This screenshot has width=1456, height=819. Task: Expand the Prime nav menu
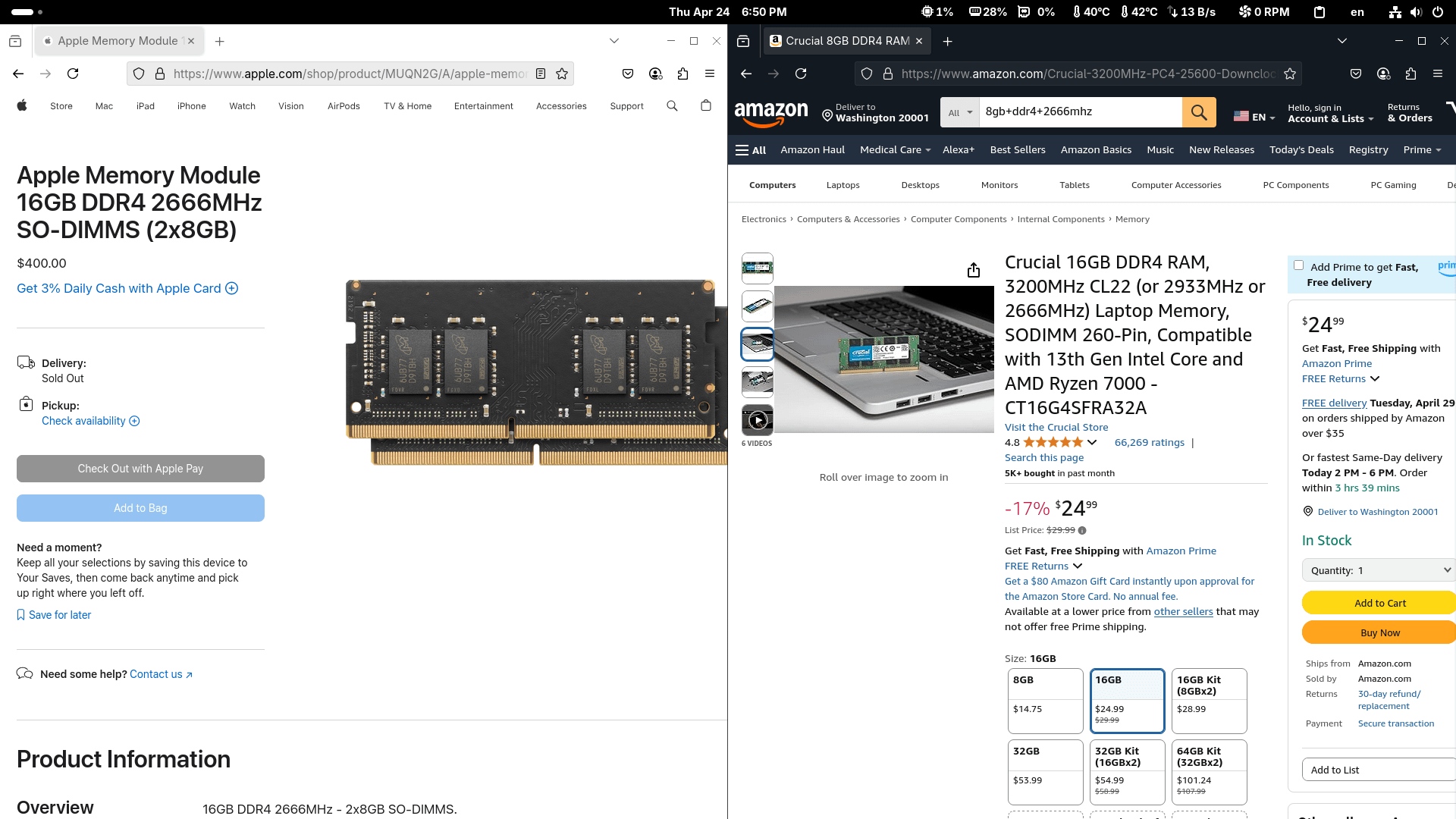click(1423, 150)
